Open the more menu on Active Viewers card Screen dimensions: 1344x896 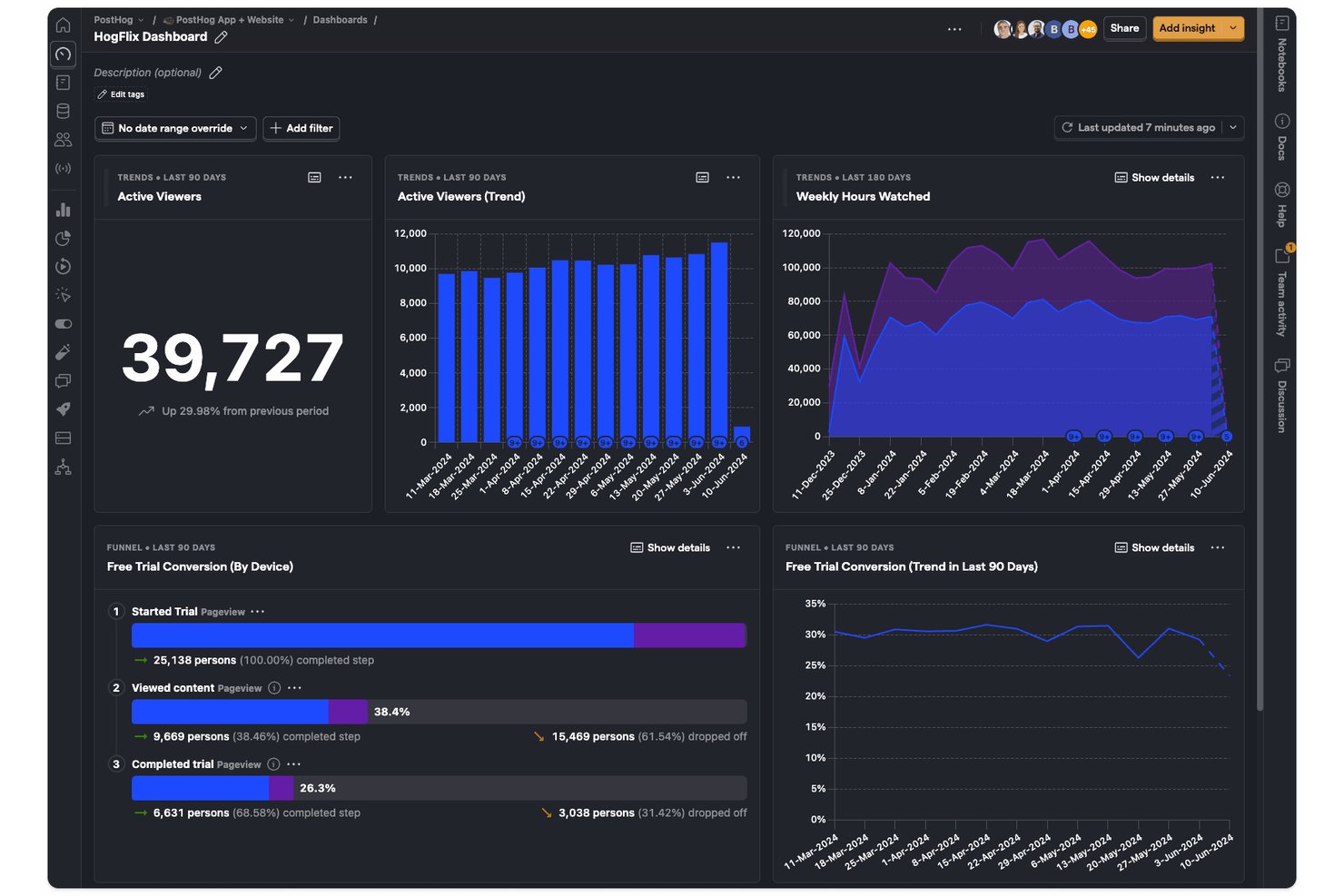pos(345,178)
